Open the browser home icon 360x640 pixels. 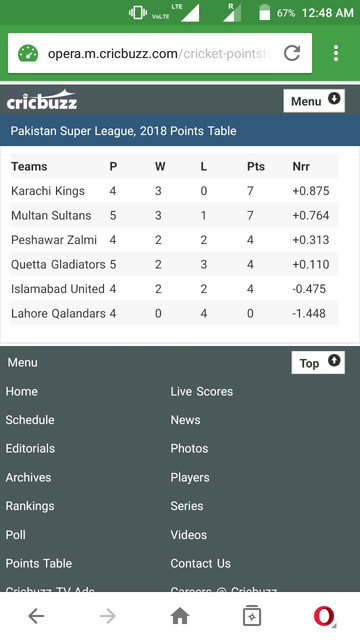180,616
